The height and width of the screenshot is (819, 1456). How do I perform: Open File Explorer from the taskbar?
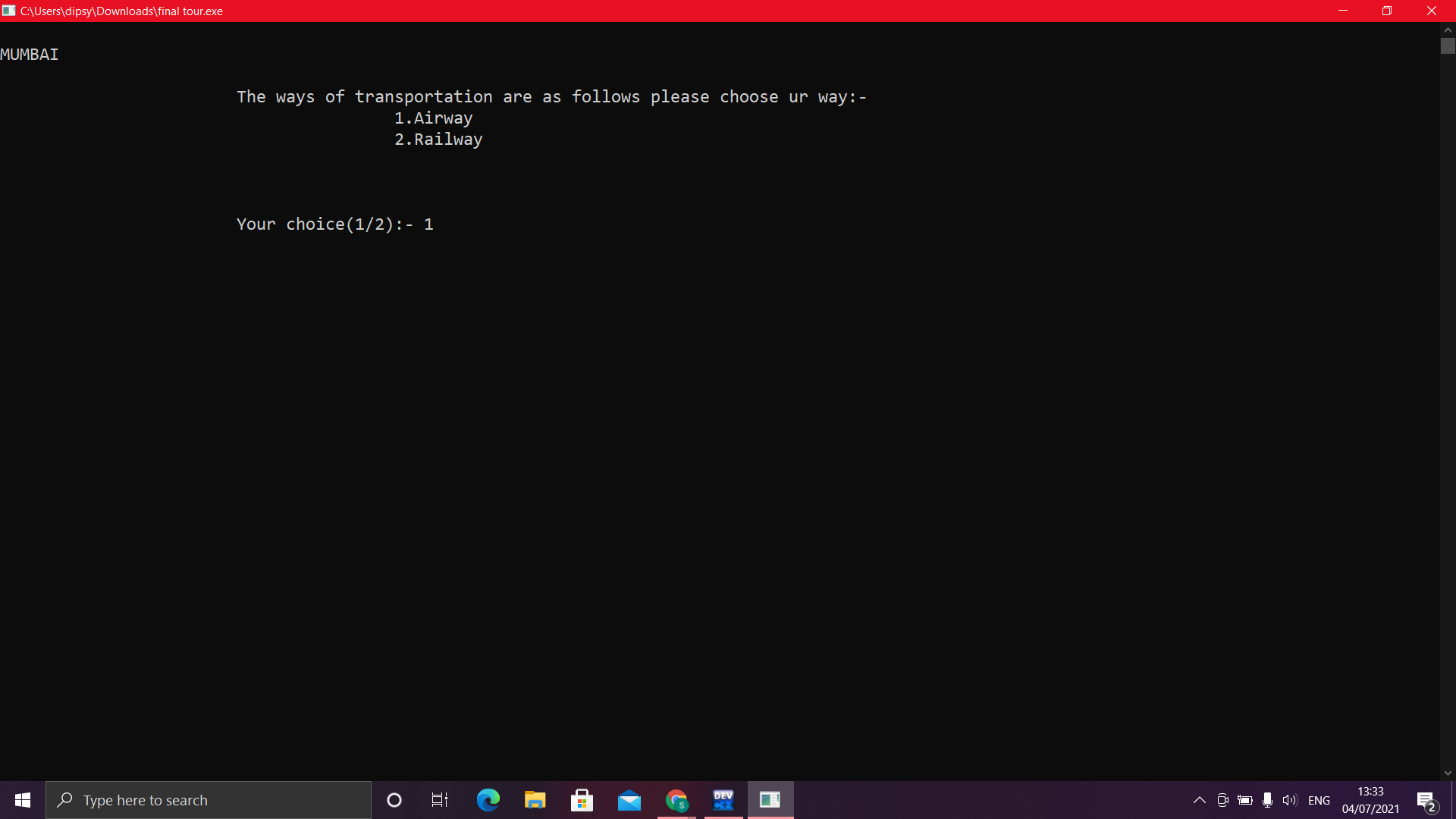(x=535, y=800)
